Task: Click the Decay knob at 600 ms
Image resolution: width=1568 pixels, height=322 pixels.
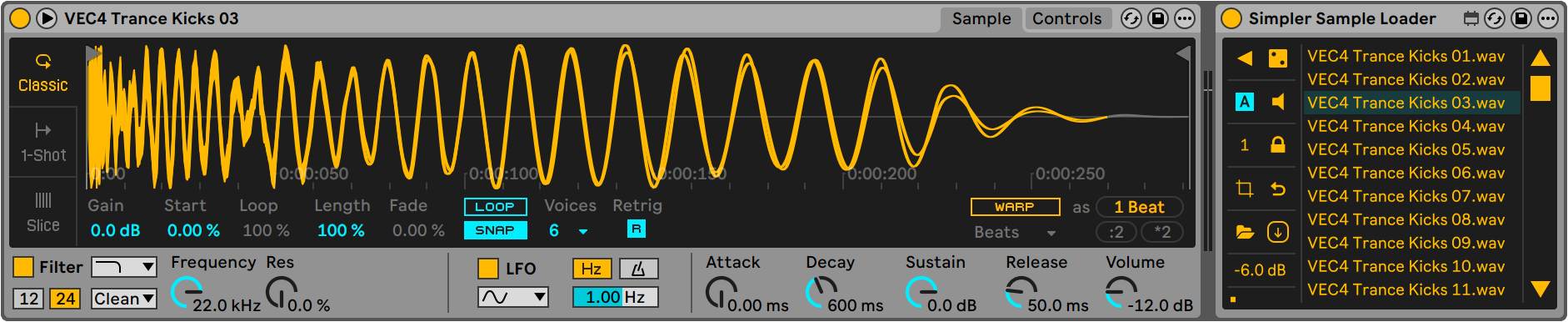Action: click(821, 293)
